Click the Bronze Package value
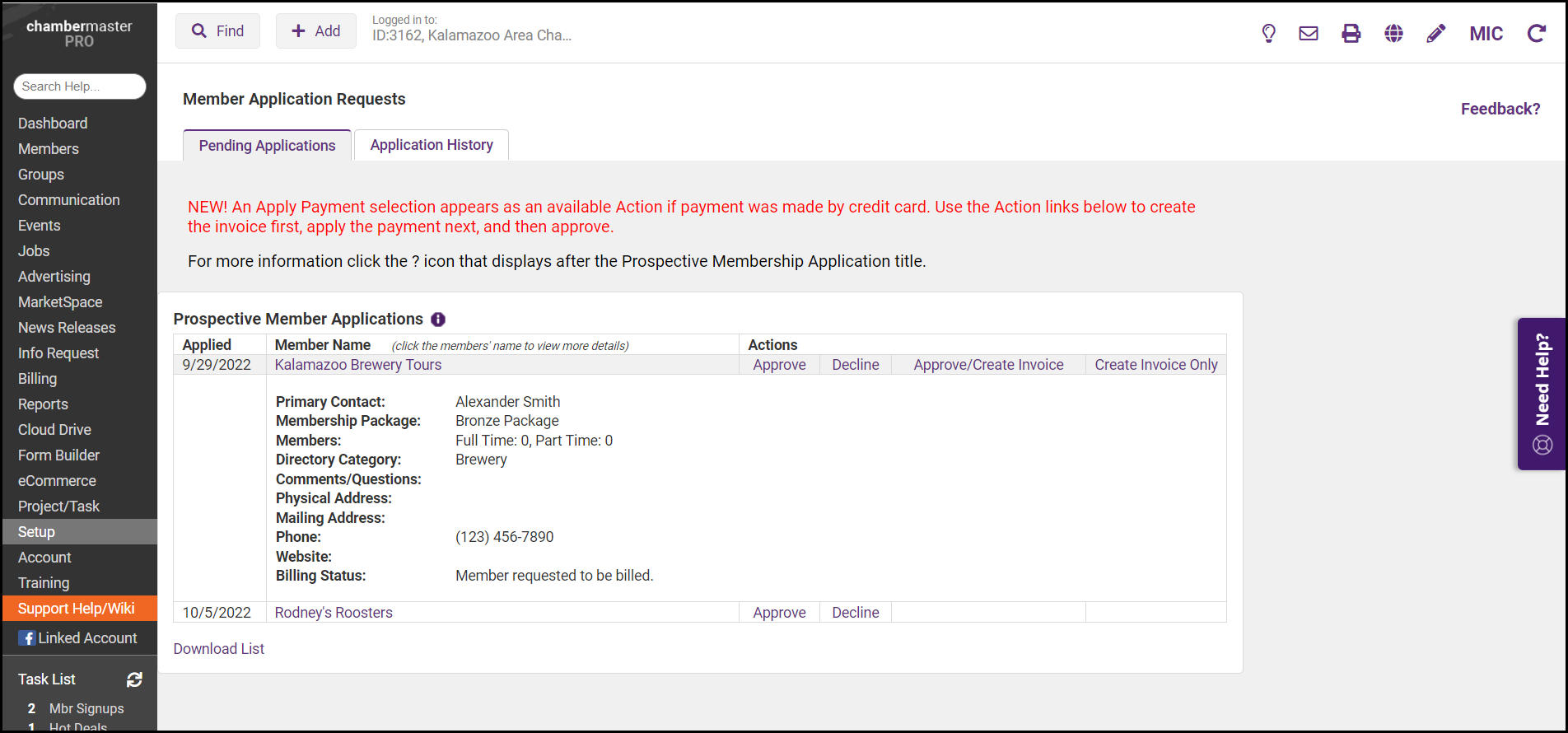 pyautogui.click(x=507, y=421)
